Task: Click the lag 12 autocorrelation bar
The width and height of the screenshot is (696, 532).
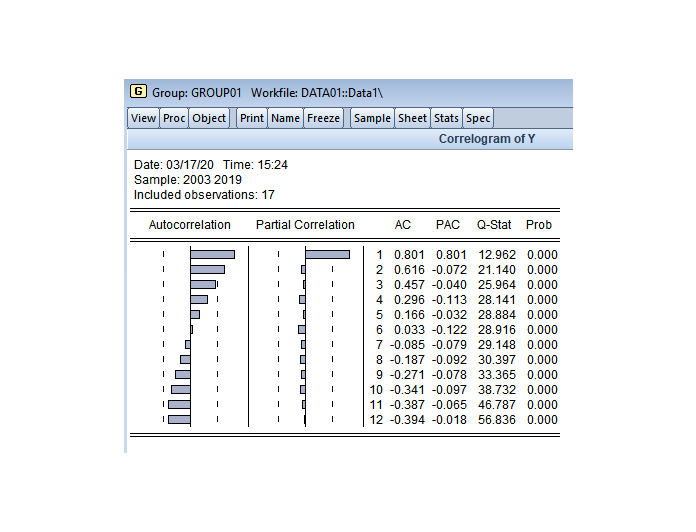Action: [179, 419]
